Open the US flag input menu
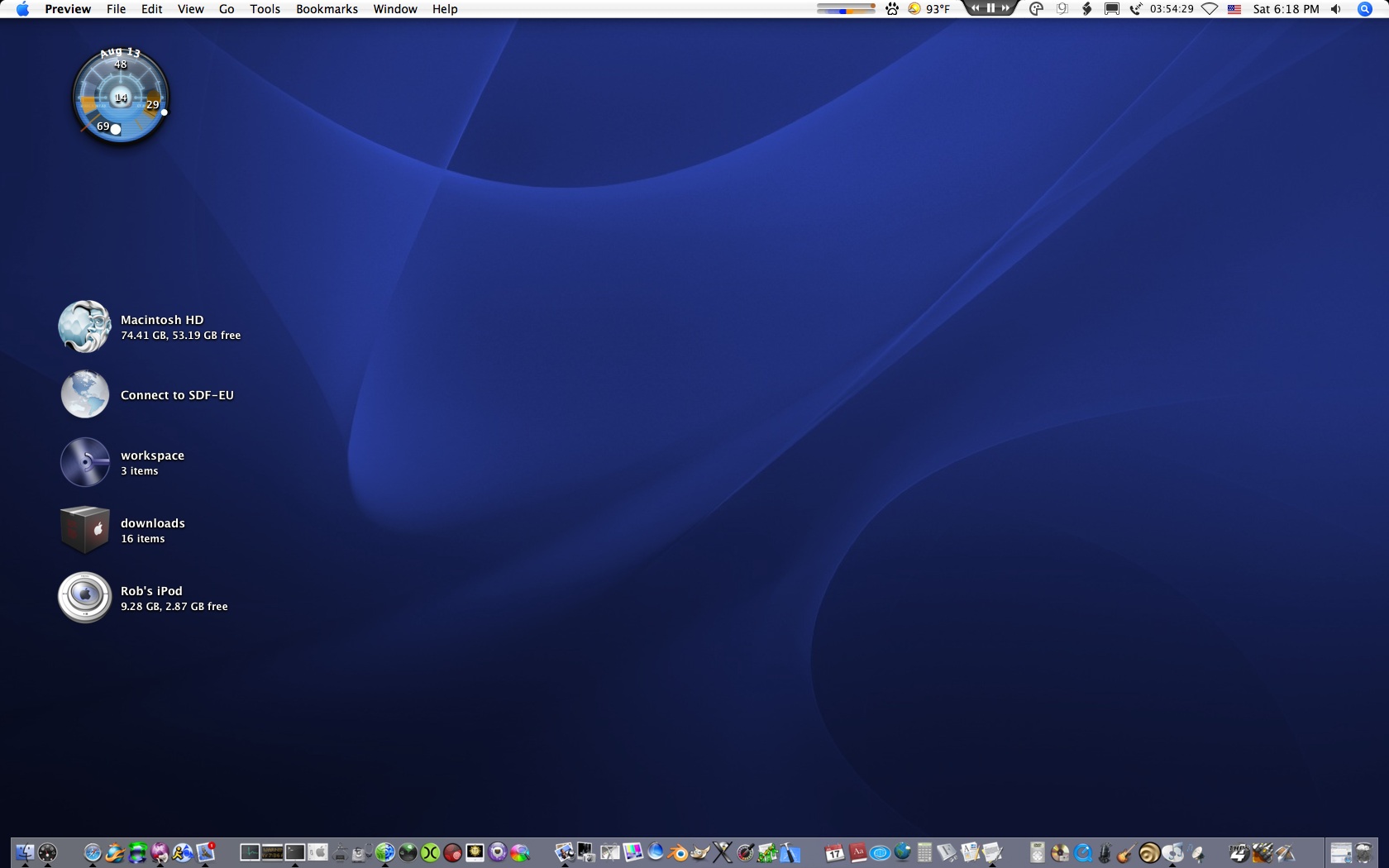Screen dimensions: 1389x868 (1234, 9)
